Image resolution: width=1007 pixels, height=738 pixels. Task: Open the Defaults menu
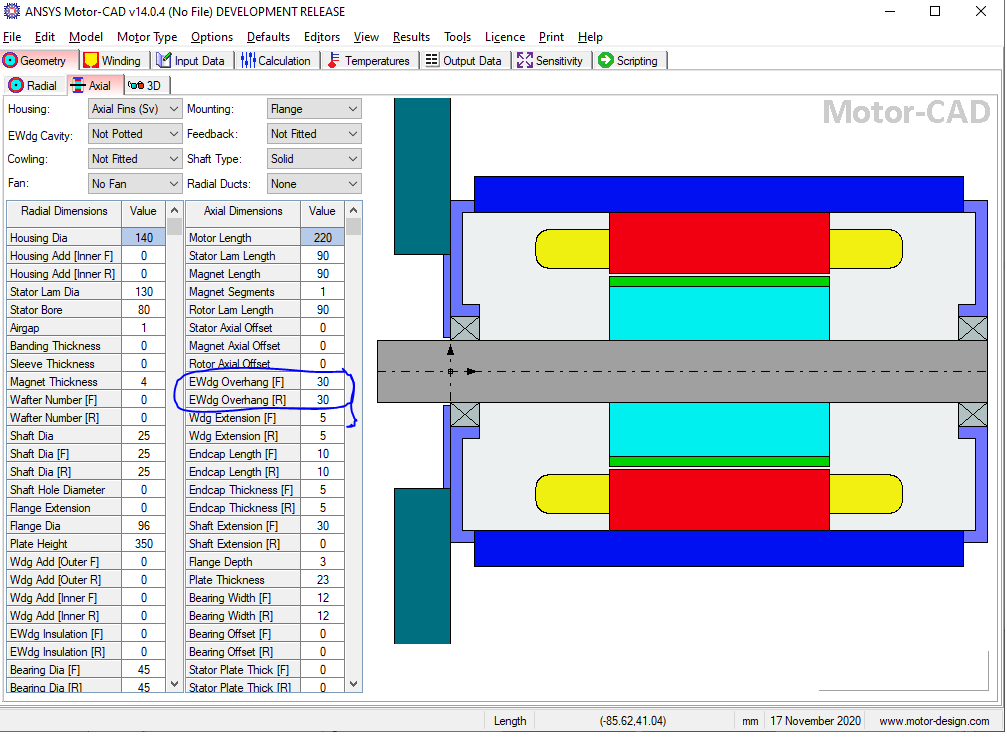268,37
